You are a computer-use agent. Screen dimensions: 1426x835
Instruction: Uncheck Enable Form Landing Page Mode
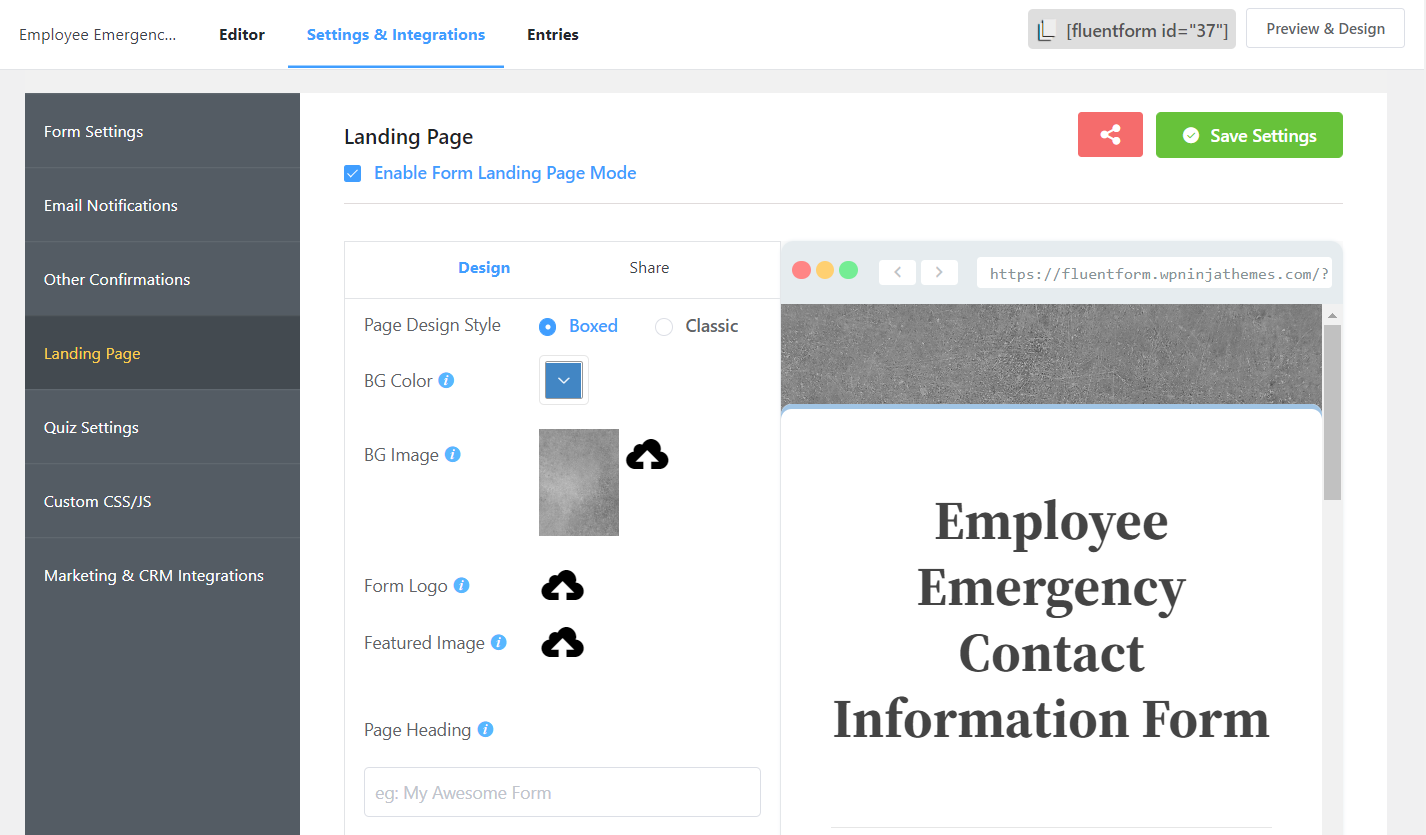pyautogui.click(x=353, y=173)
